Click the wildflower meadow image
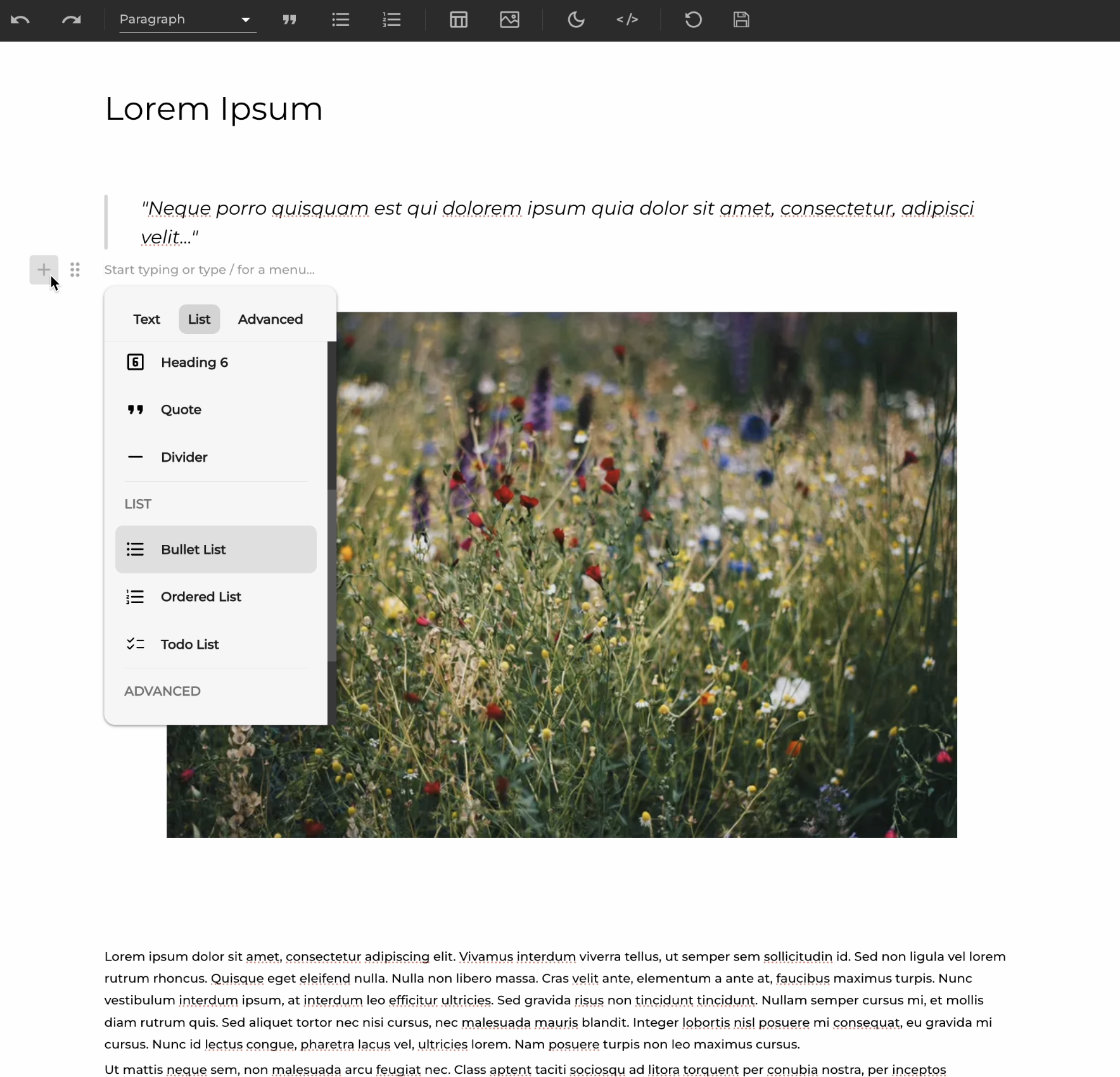This screenshot has height=1077, width=1120. point(646,570)
